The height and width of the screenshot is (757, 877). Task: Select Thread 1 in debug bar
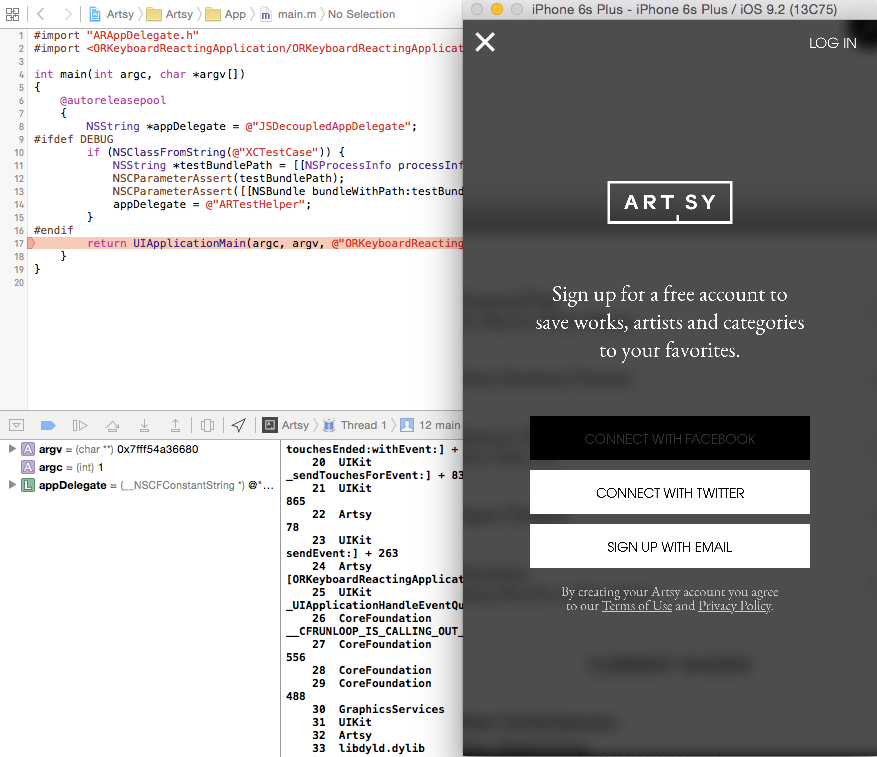click(x=355, y=425)
